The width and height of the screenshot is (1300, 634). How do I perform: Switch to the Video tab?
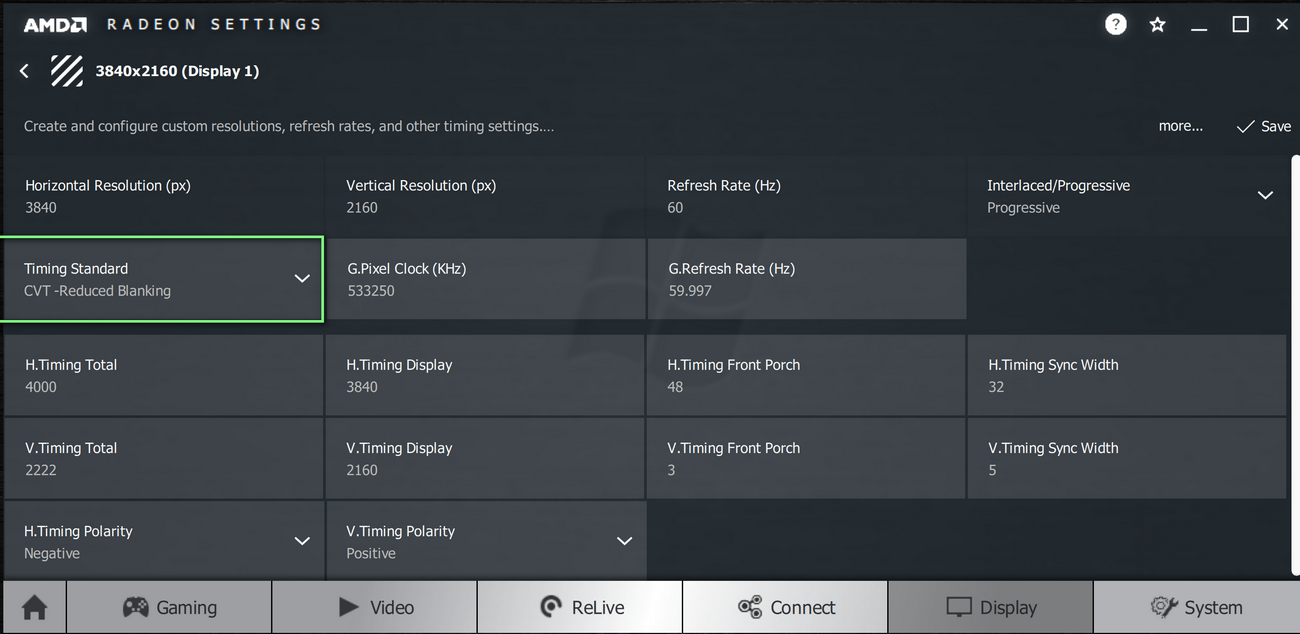coord(375,607)
